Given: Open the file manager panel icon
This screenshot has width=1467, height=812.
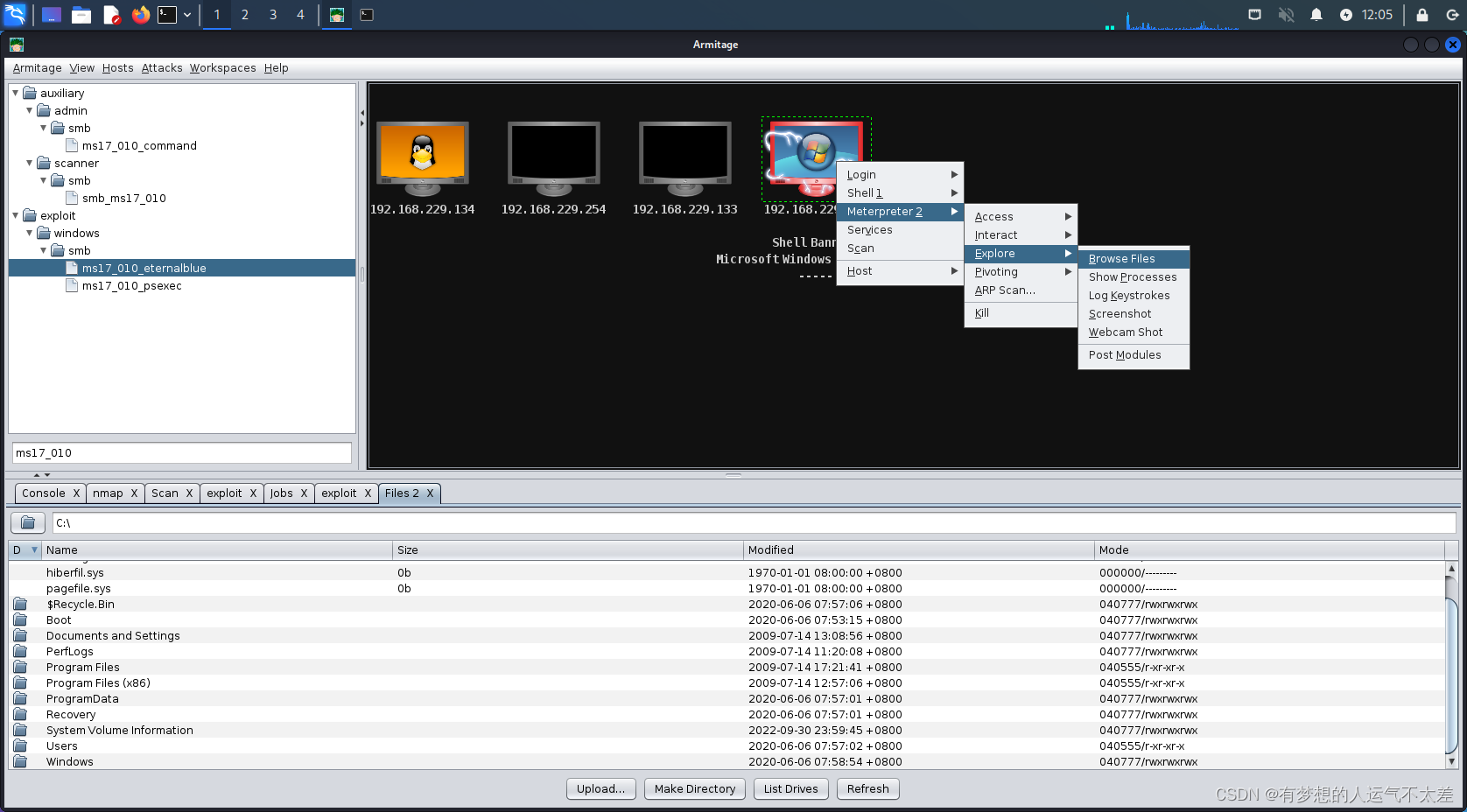Looking at the screenshot, I should (81, 15).
